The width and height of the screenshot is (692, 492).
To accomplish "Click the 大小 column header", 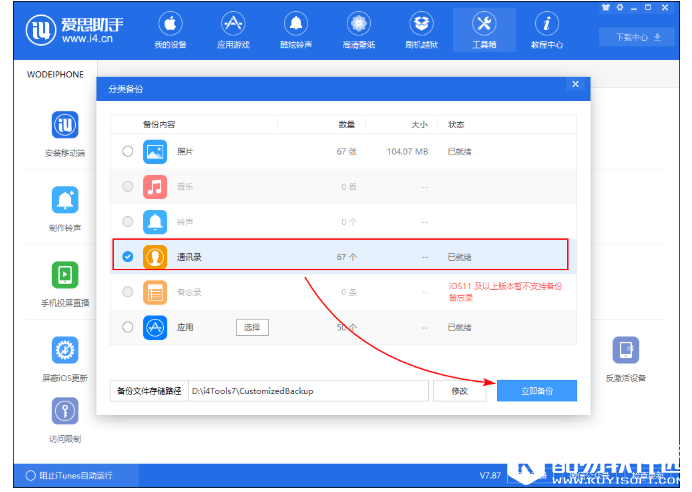I will click(419, 124).
